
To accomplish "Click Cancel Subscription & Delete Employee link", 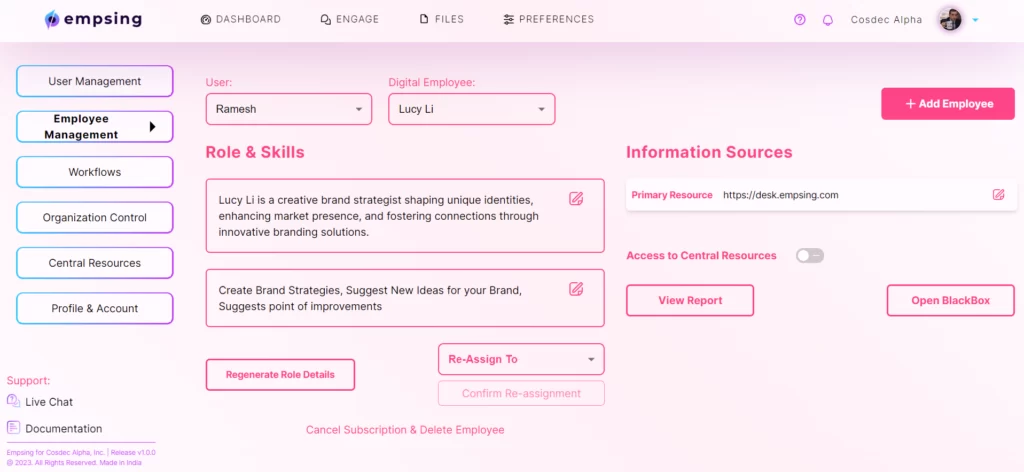I will point(405,430).
